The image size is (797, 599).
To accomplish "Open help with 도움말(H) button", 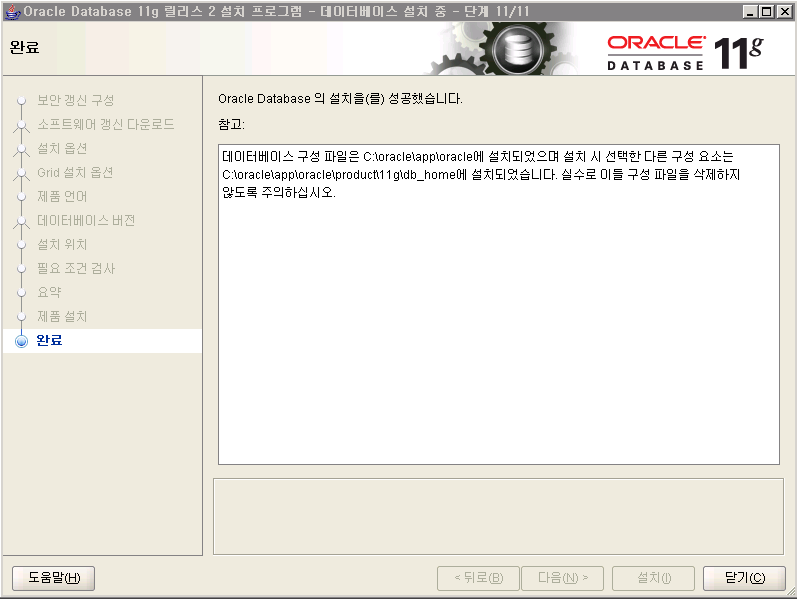I will coord(53,578).
